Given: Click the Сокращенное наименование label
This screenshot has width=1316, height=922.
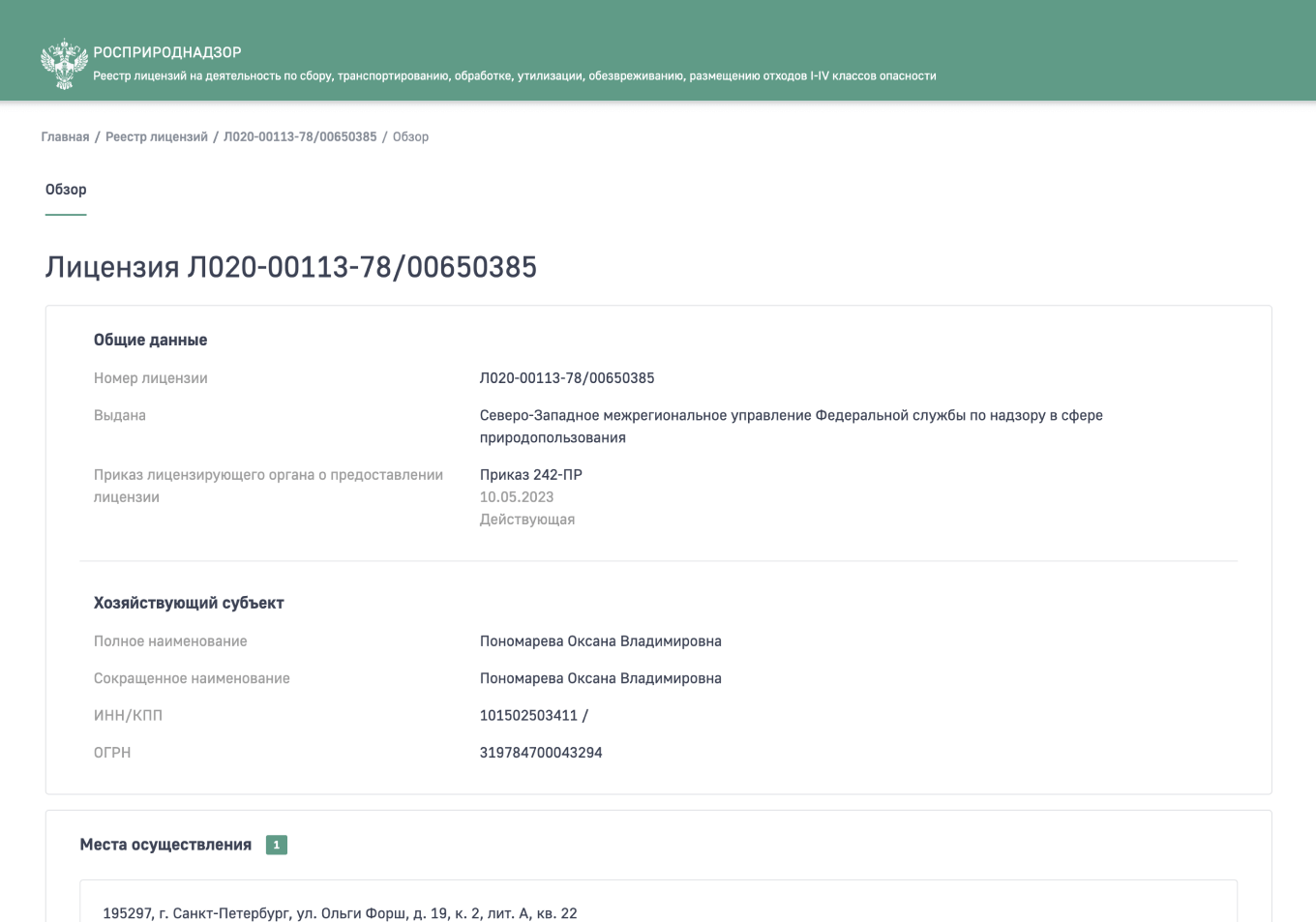Looking at the screenshot, I should (x=192, y=678).
